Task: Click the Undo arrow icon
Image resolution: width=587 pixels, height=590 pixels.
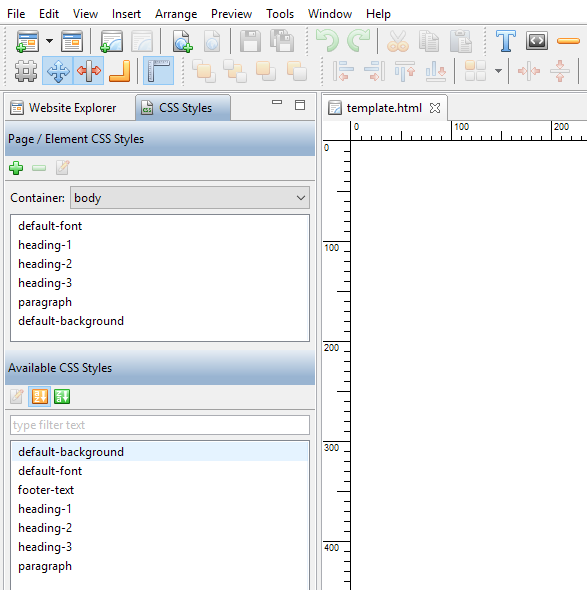Action: (x=327, y=41)
